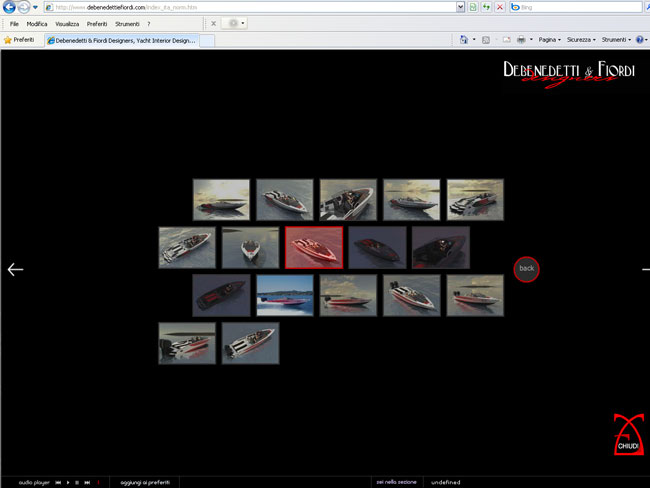Click the Debenedetti & Fiordi Designers logo
The height and width of the screenshot is (488, 650).
pyautogui.click(x=569, y=73)
